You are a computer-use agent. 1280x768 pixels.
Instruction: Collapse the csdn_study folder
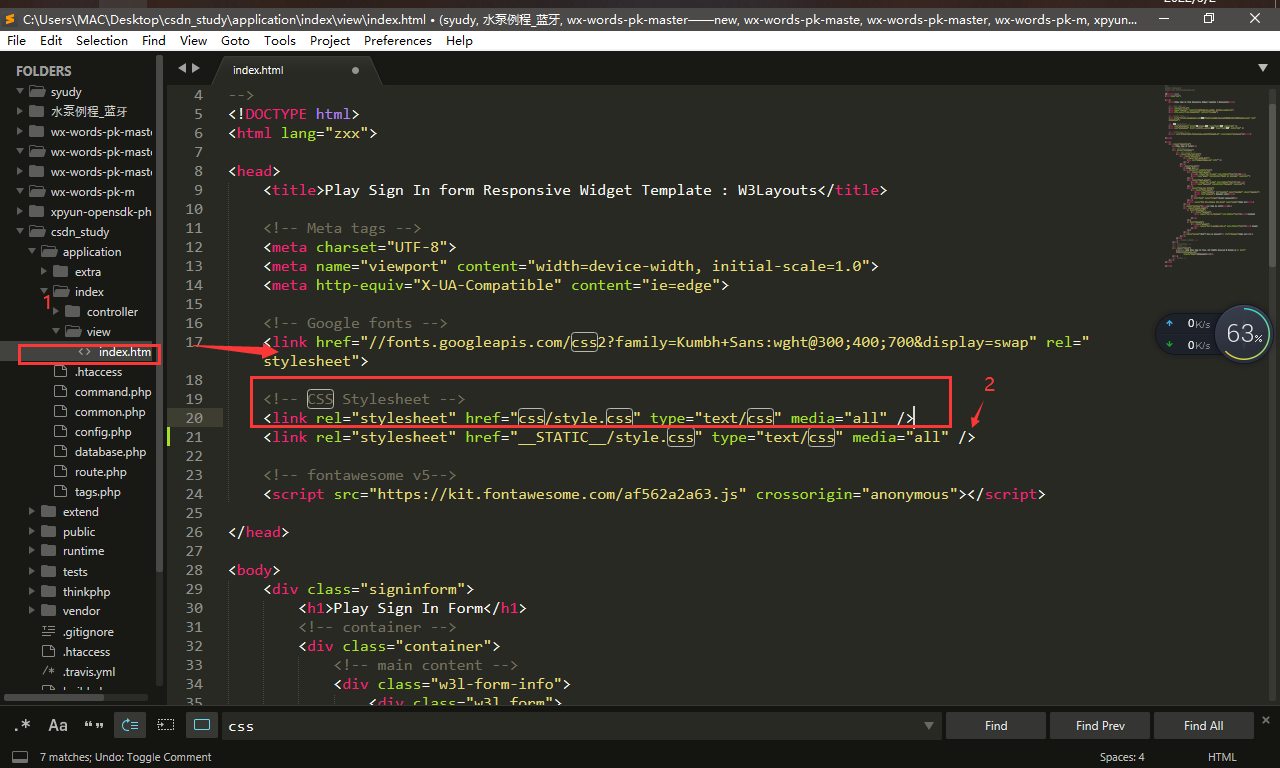(19, 232)
